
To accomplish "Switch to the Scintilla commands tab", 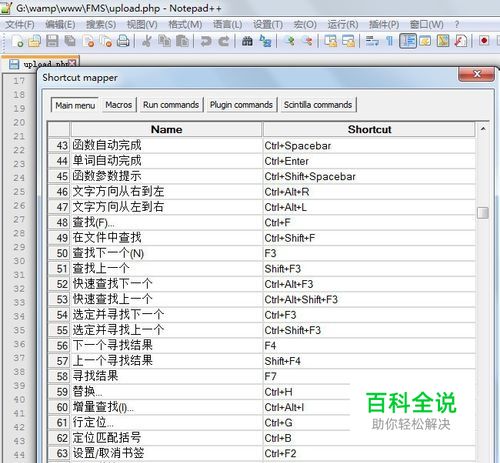I will pos(318,105).
